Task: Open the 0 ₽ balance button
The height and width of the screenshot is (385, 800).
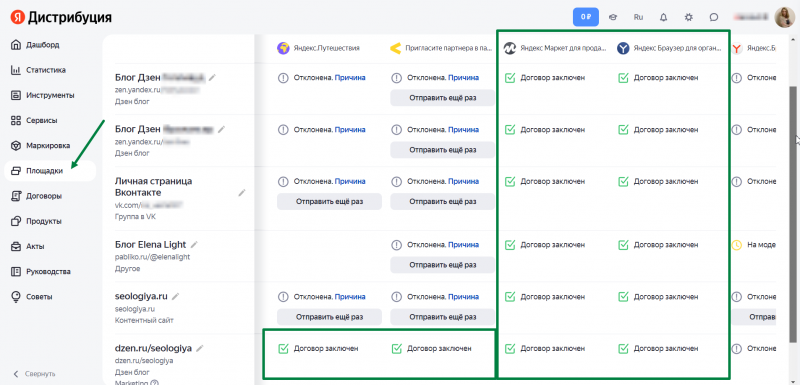Action: [586, 17]
